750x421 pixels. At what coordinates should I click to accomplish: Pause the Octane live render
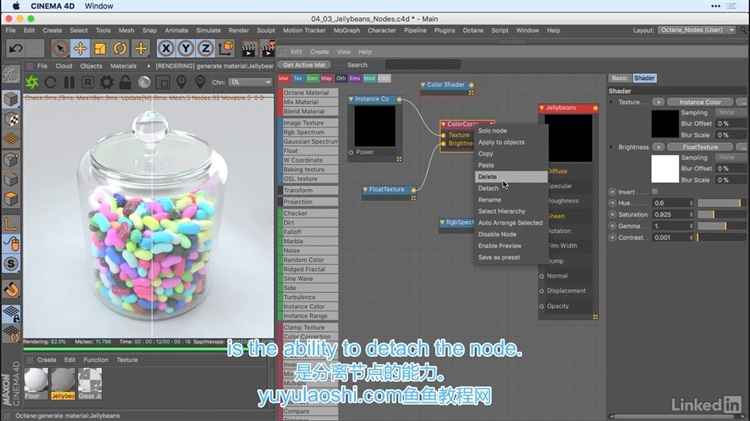[x=69, y=82]
